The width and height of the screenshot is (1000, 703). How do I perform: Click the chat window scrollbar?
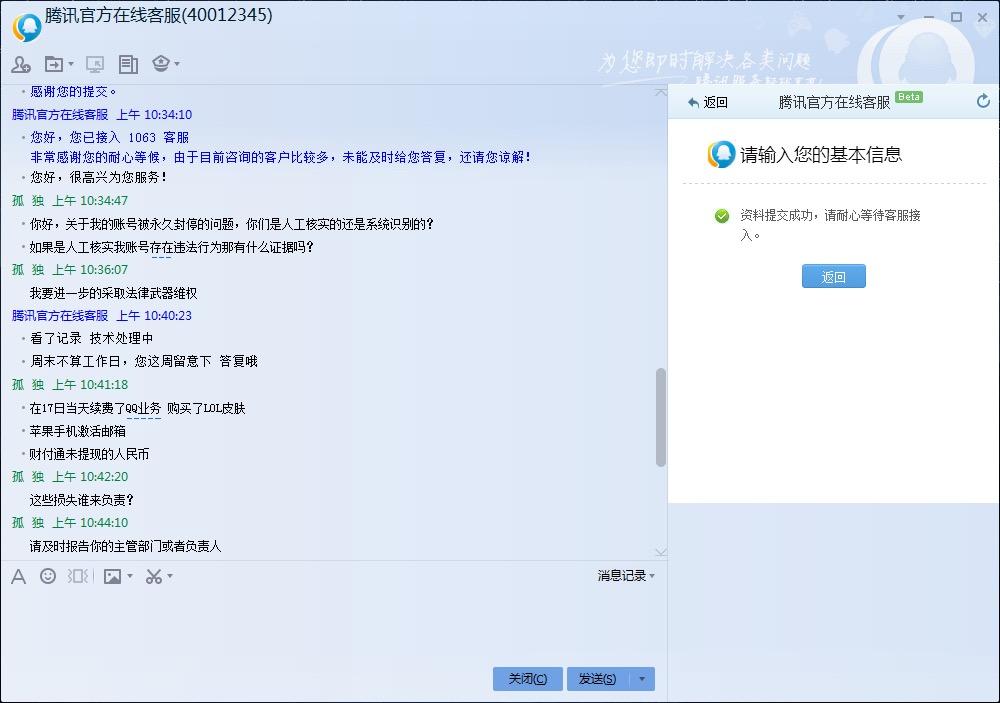(x=661, y=420)
